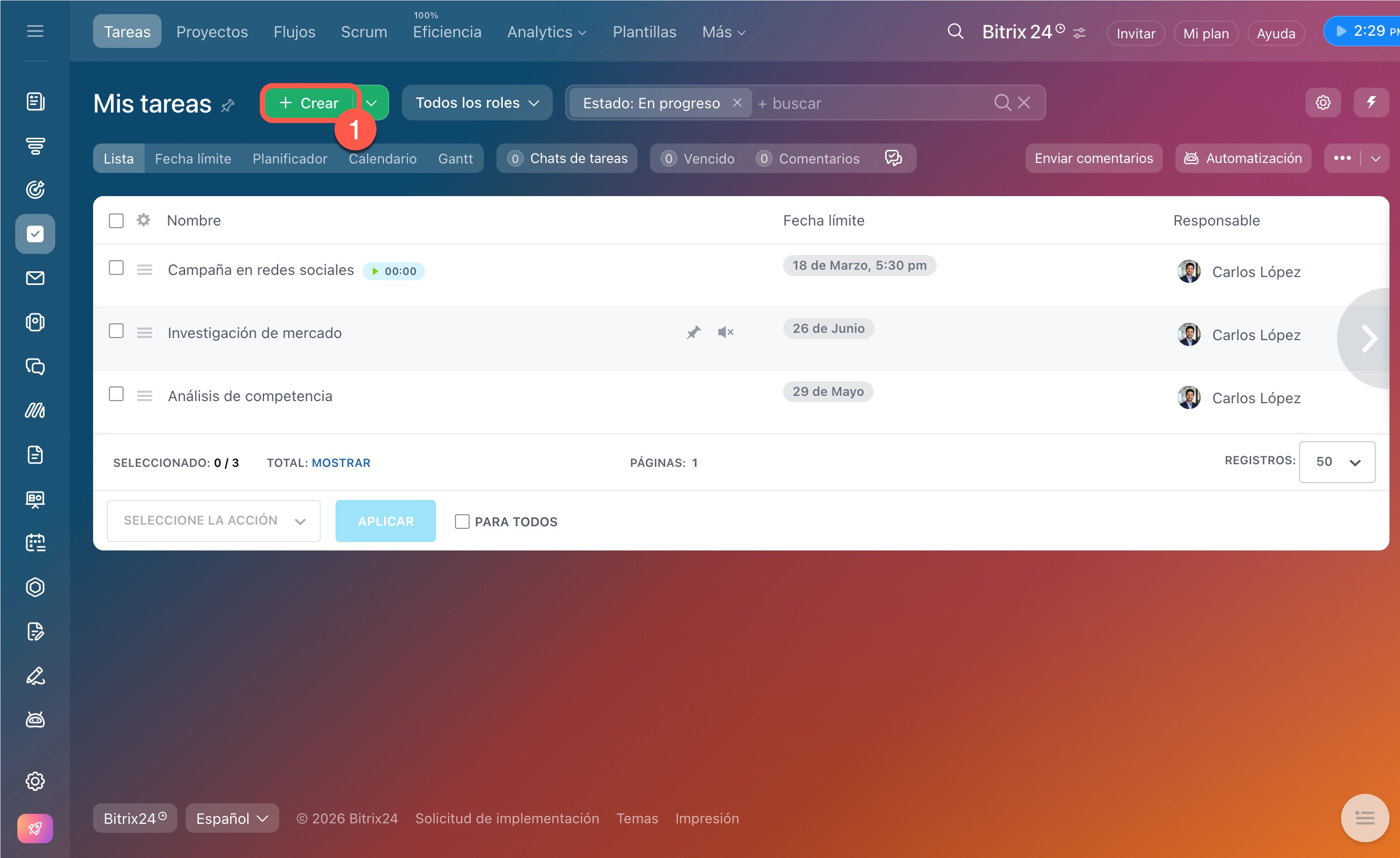The width and height of the screenshot is (1400, 858).
Task: Expand the Todos los roles dropdown
Action: 476,103
